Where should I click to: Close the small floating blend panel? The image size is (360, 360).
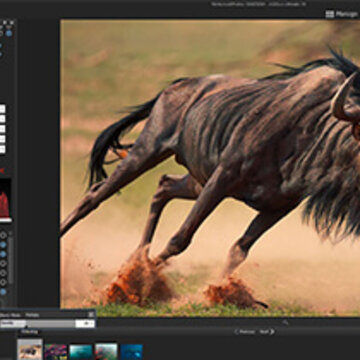click(91, 314)
